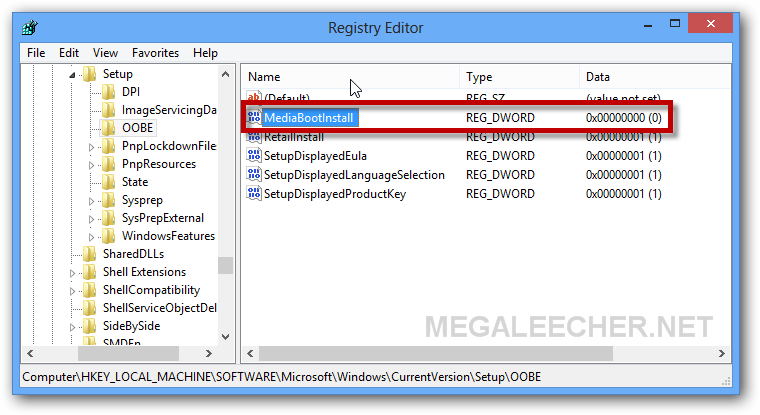The image size is (760, 415).
Task: Click the Registry Editor app icon in title bar
Action: 30,27
